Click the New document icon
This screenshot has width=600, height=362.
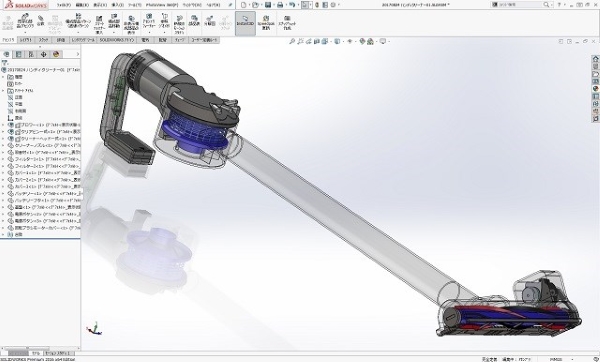tap(243, 5)
